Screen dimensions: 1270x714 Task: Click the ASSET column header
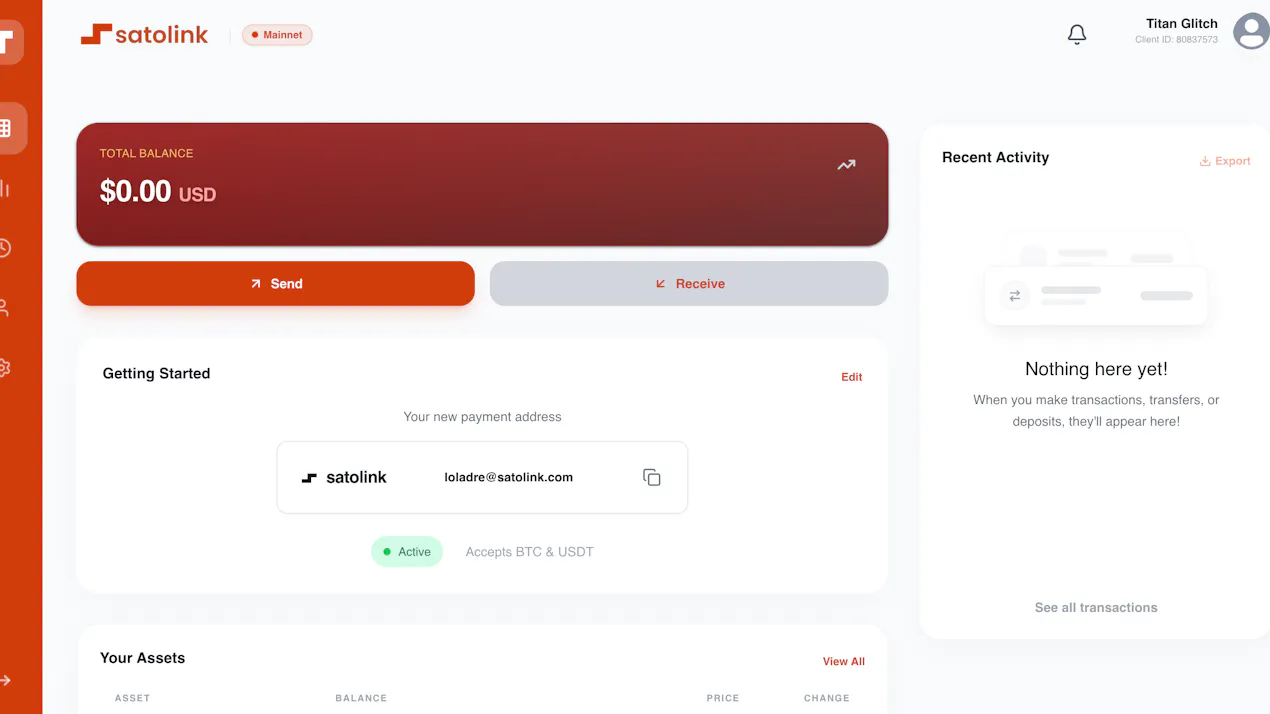click(132, 698)
